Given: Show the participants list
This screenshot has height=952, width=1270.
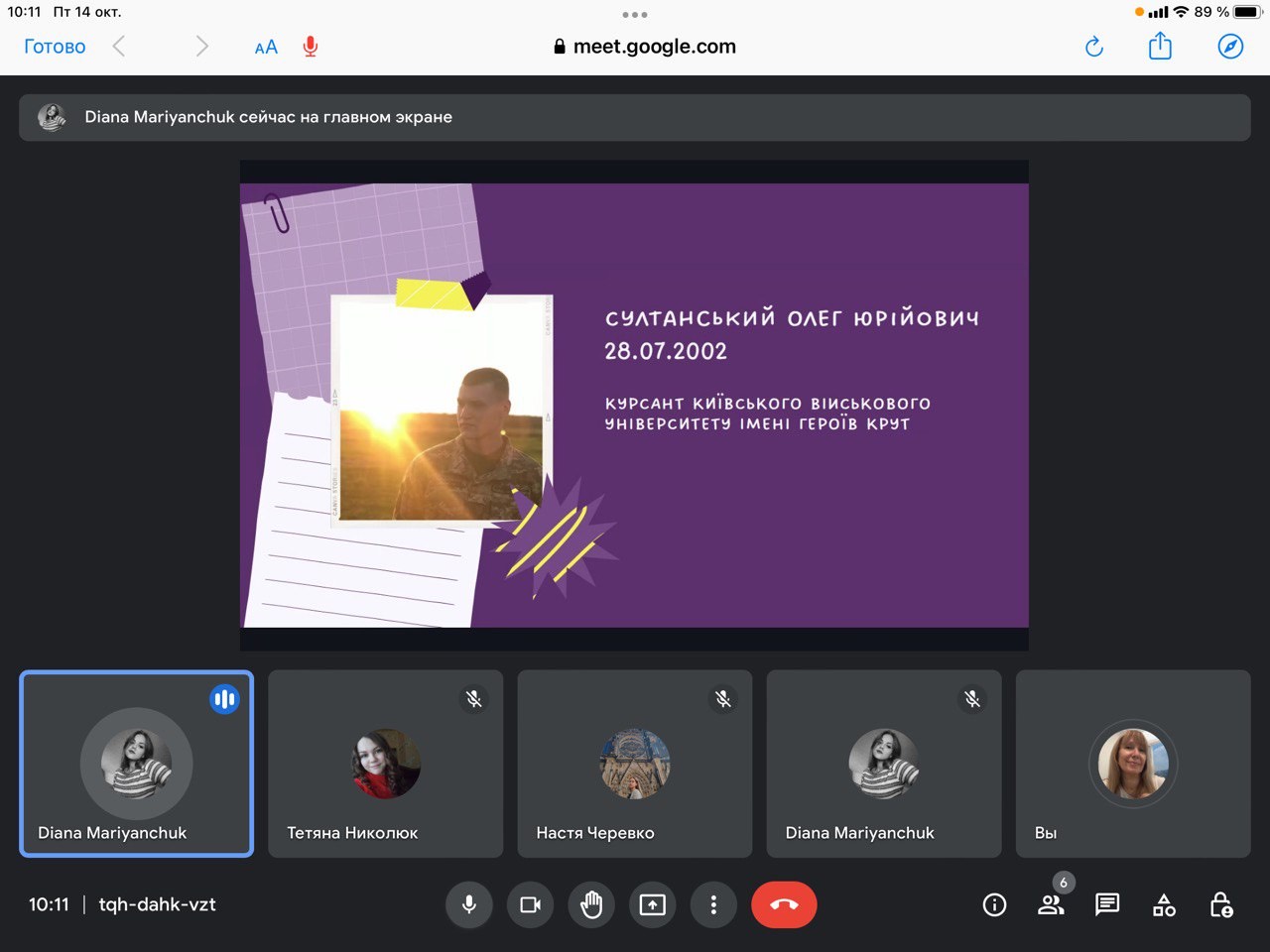Looking at the screenshot, I should click(x=1051, y=904).
